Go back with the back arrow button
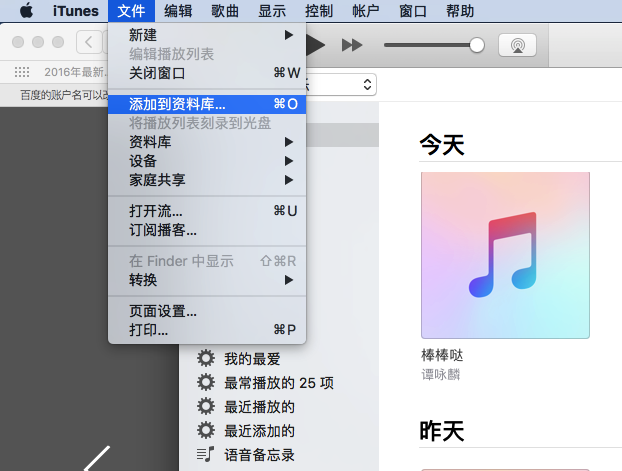Image resolution: width=622 pixels, height=471 pixels. pyautogui.click(x=89, y=42)
